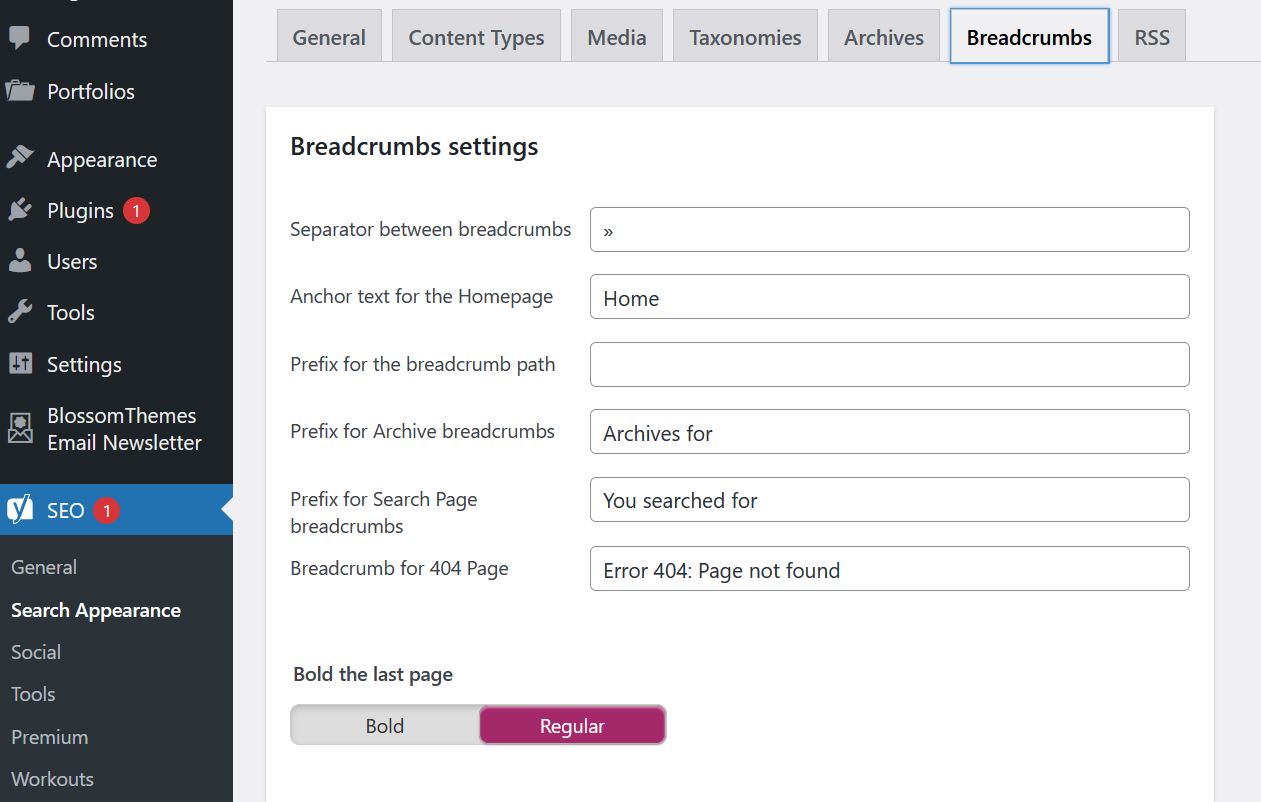The width and height of the screenshot is (1261, 802).
Task: Click the Breadcrumb for 404 Page field
Action: tap(889, 569)
